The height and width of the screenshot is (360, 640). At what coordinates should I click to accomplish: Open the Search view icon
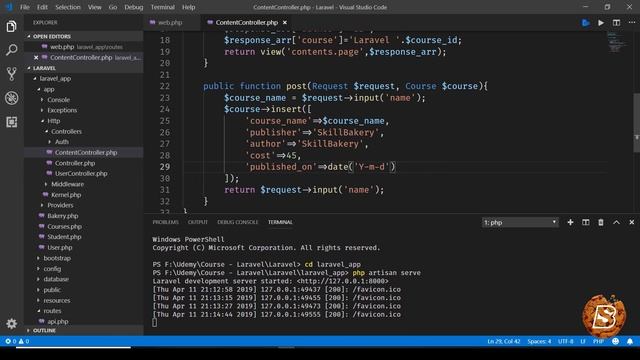[11, 50]
